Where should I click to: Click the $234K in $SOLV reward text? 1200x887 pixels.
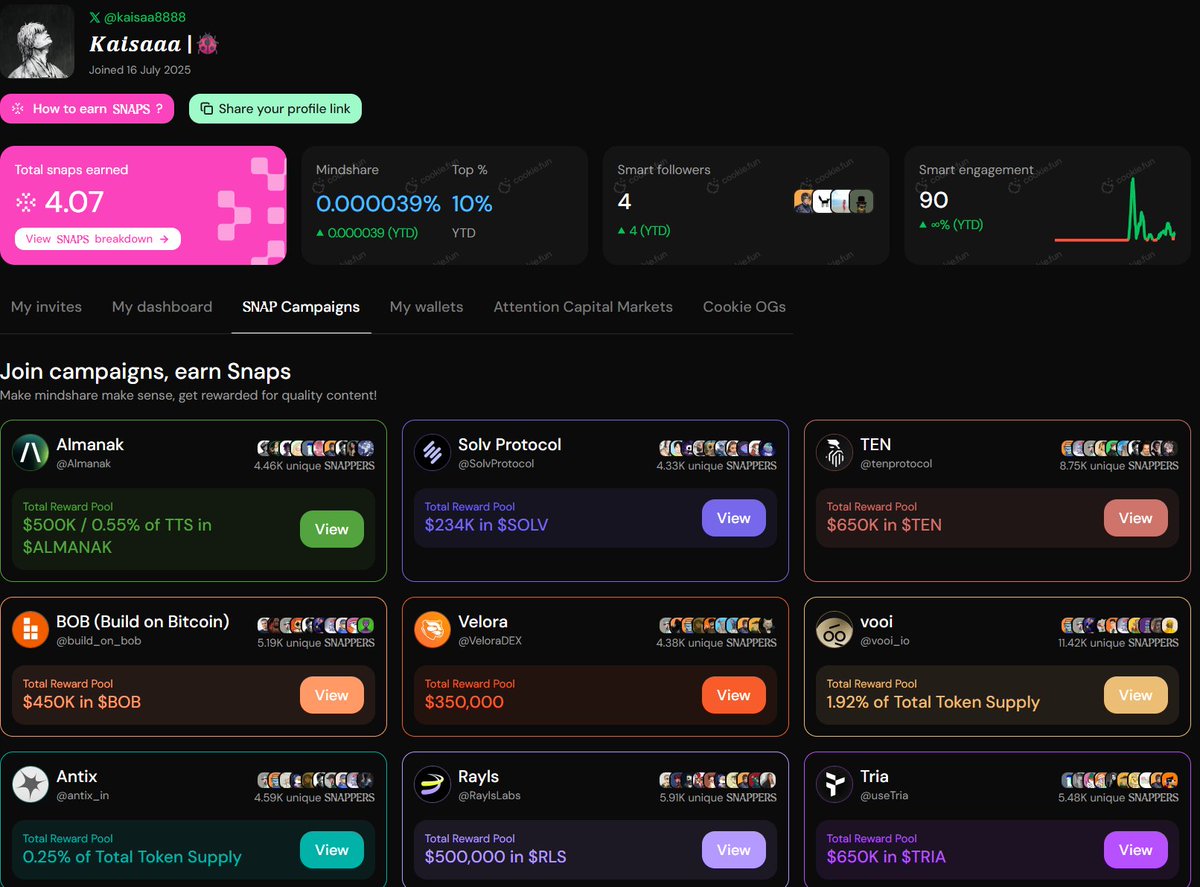pos(486,525)
